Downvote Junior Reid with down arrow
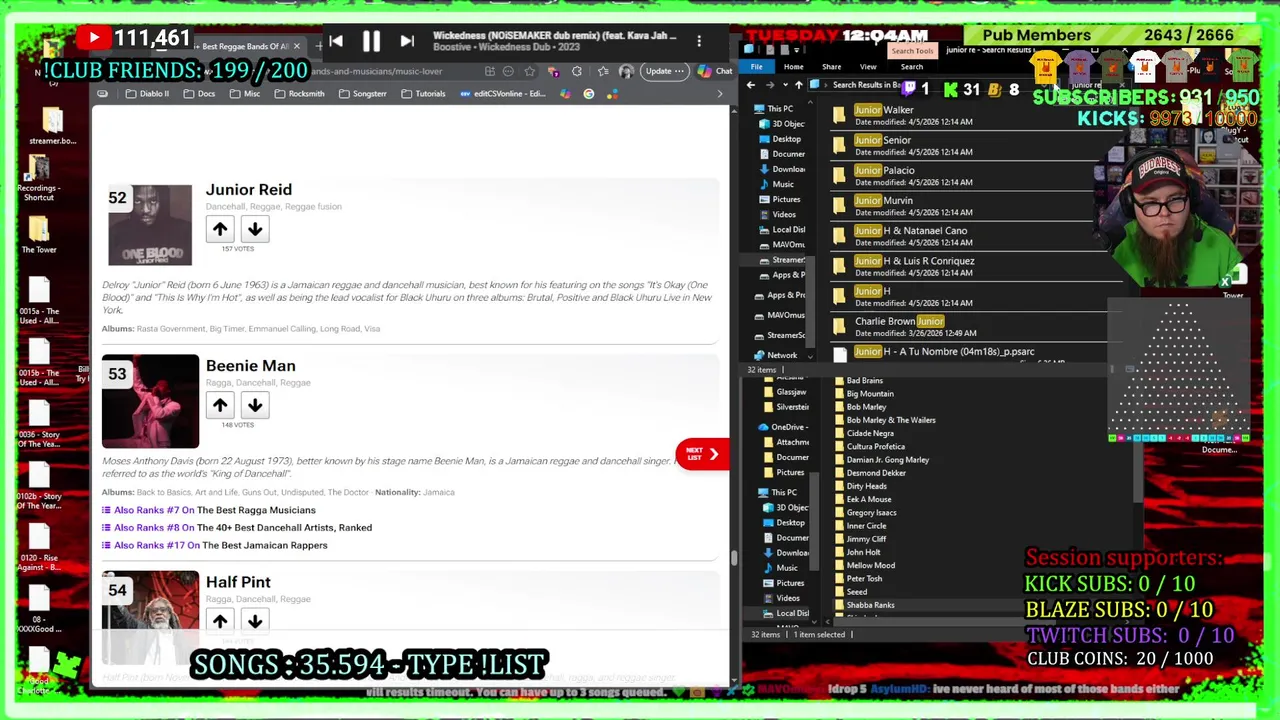This screenshot has width=1280, height=720. pyautogui.click(x=255, y=229)
